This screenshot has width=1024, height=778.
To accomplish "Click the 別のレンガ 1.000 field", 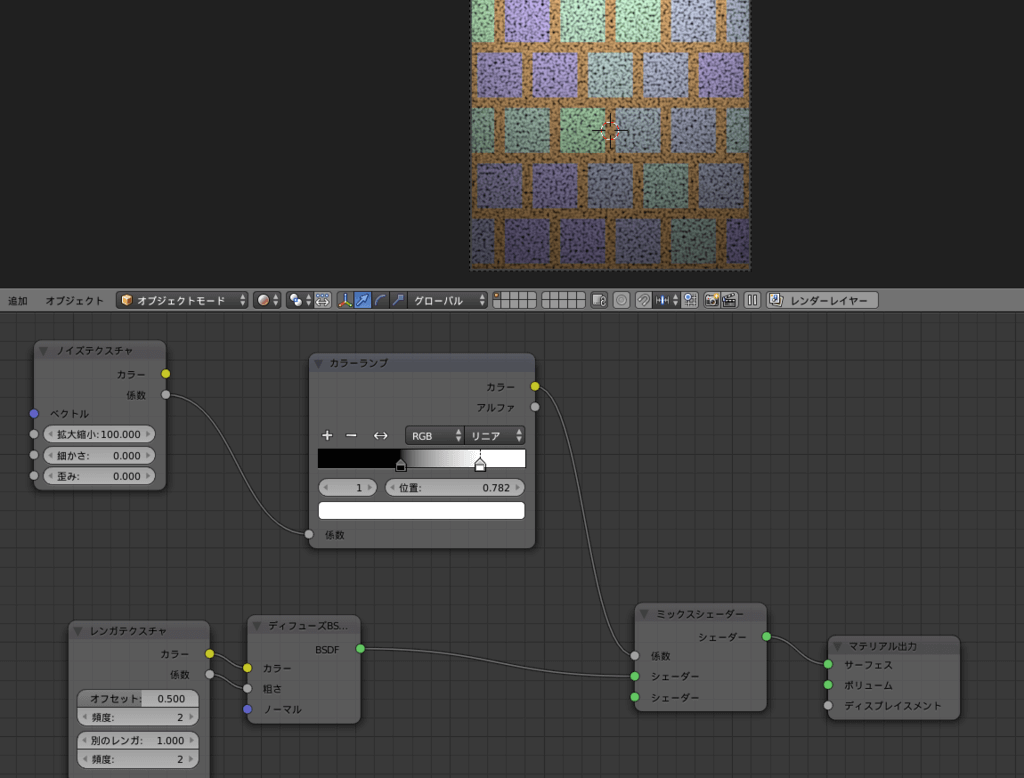I will 138,740.
